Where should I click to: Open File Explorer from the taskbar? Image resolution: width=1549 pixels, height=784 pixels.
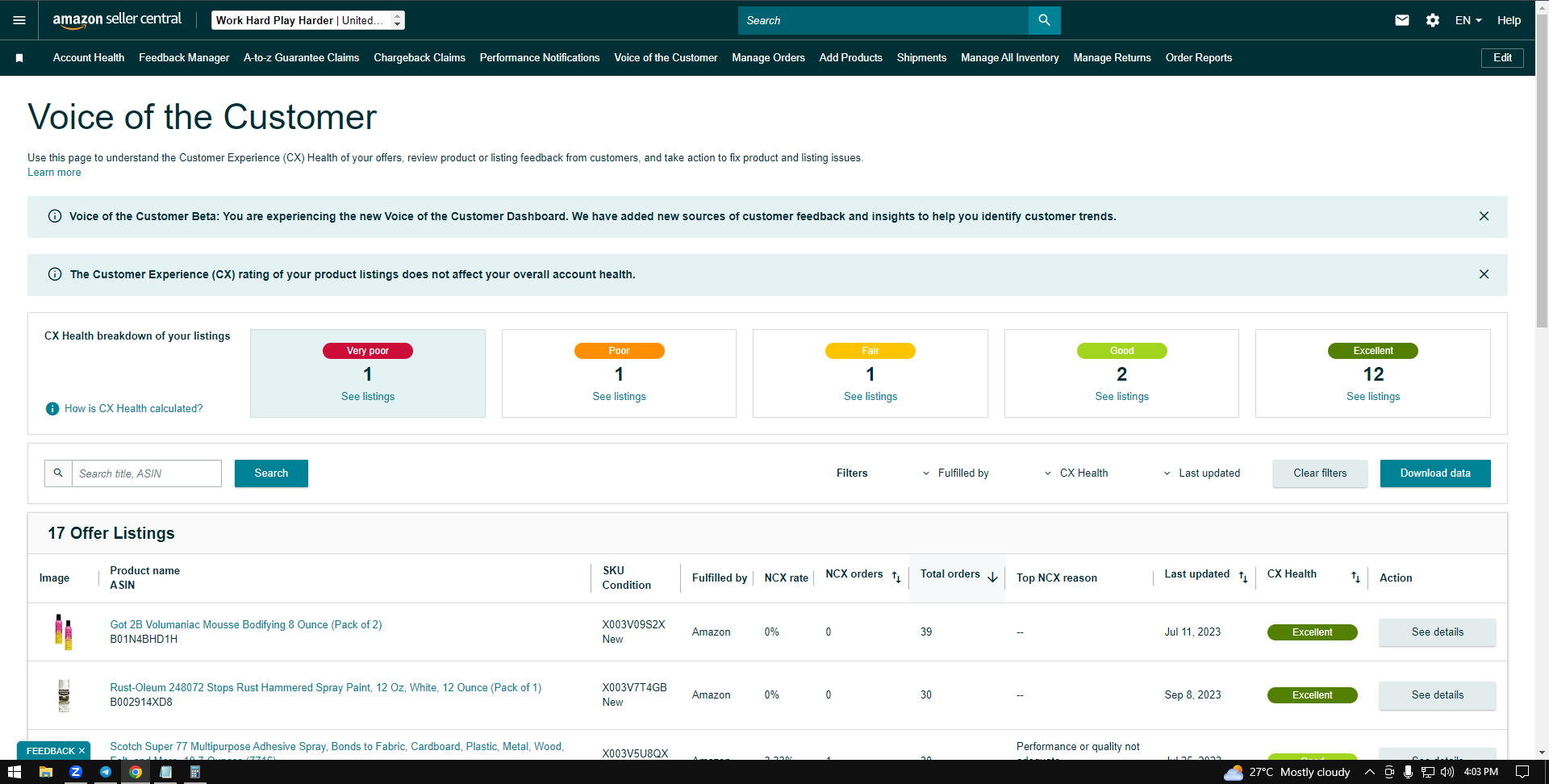[46, 772]
